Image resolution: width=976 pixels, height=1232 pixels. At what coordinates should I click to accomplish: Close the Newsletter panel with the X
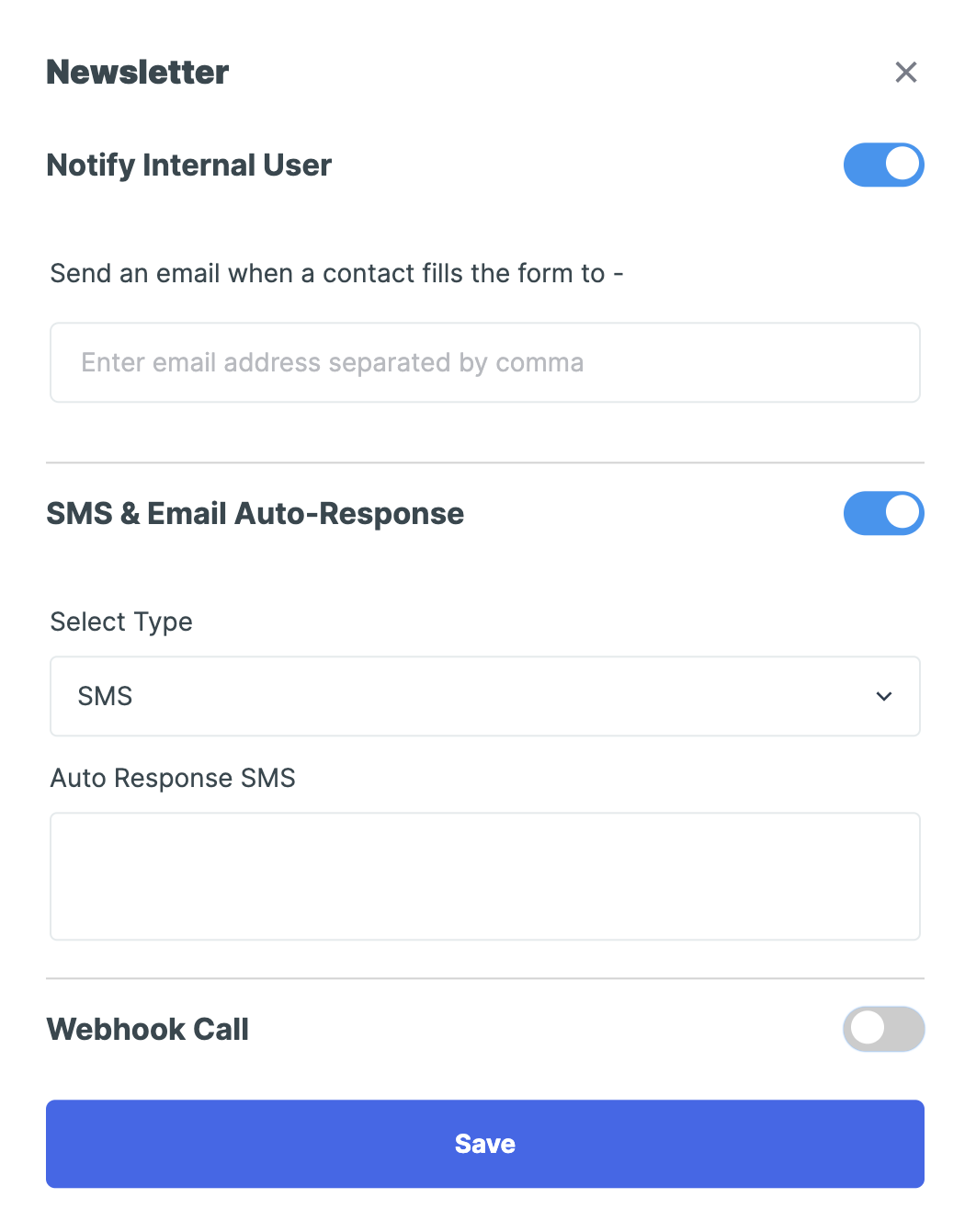tap(905, 73)
